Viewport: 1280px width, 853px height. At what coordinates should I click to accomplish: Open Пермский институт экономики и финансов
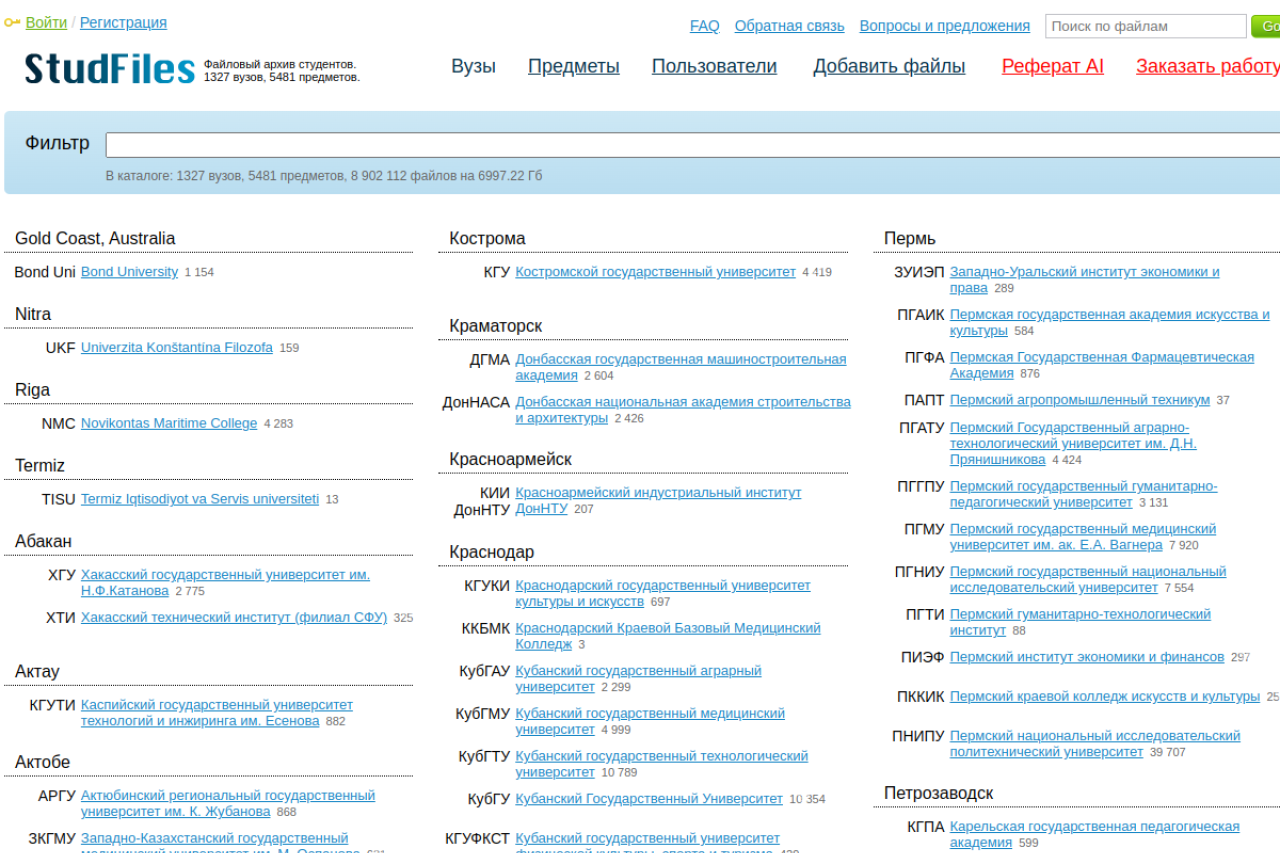pyautogui.click(x=1087, y=657)
